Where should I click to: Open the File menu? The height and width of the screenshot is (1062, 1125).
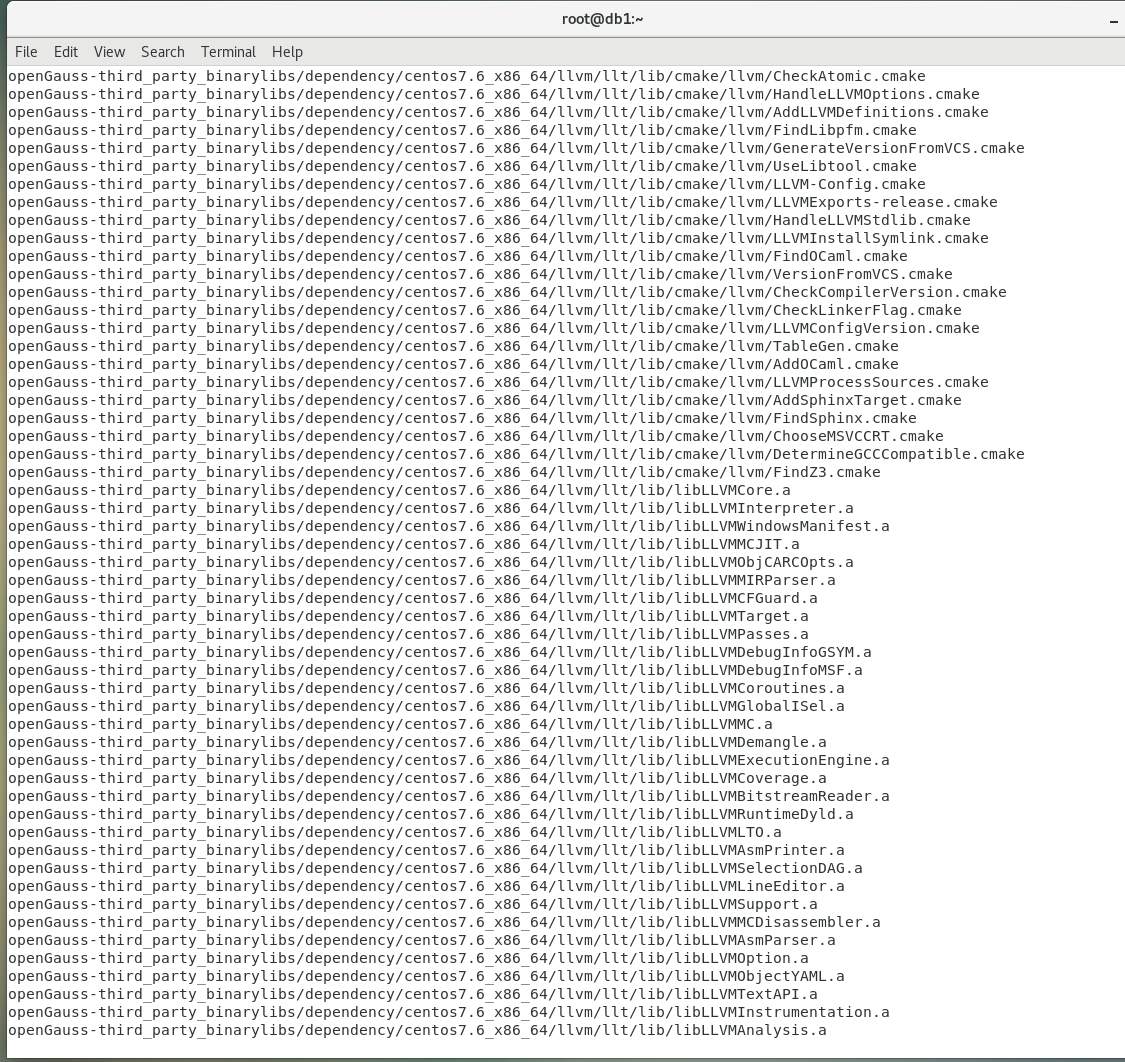coord(26,52)
